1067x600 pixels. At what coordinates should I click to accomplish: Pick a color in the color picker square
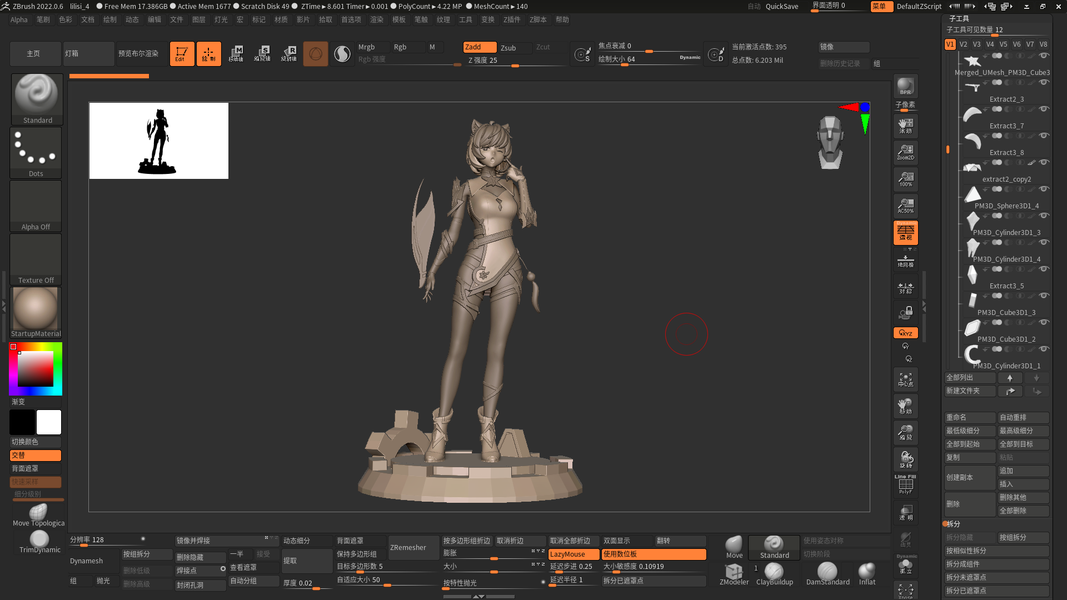tap(35, 369)
